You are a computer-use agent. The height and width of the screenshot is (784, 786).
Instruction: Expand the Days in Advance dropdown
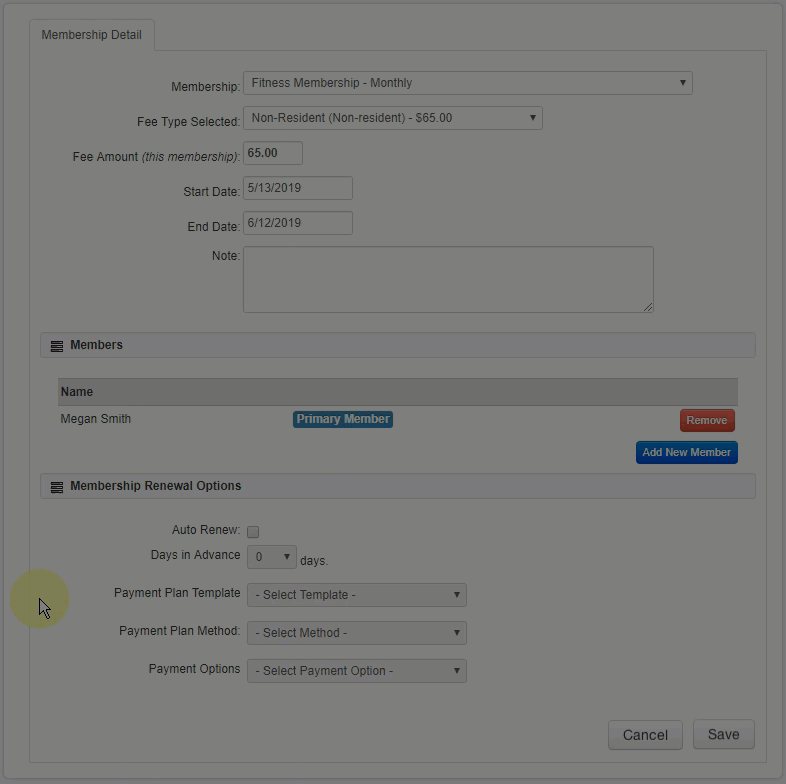271,557
